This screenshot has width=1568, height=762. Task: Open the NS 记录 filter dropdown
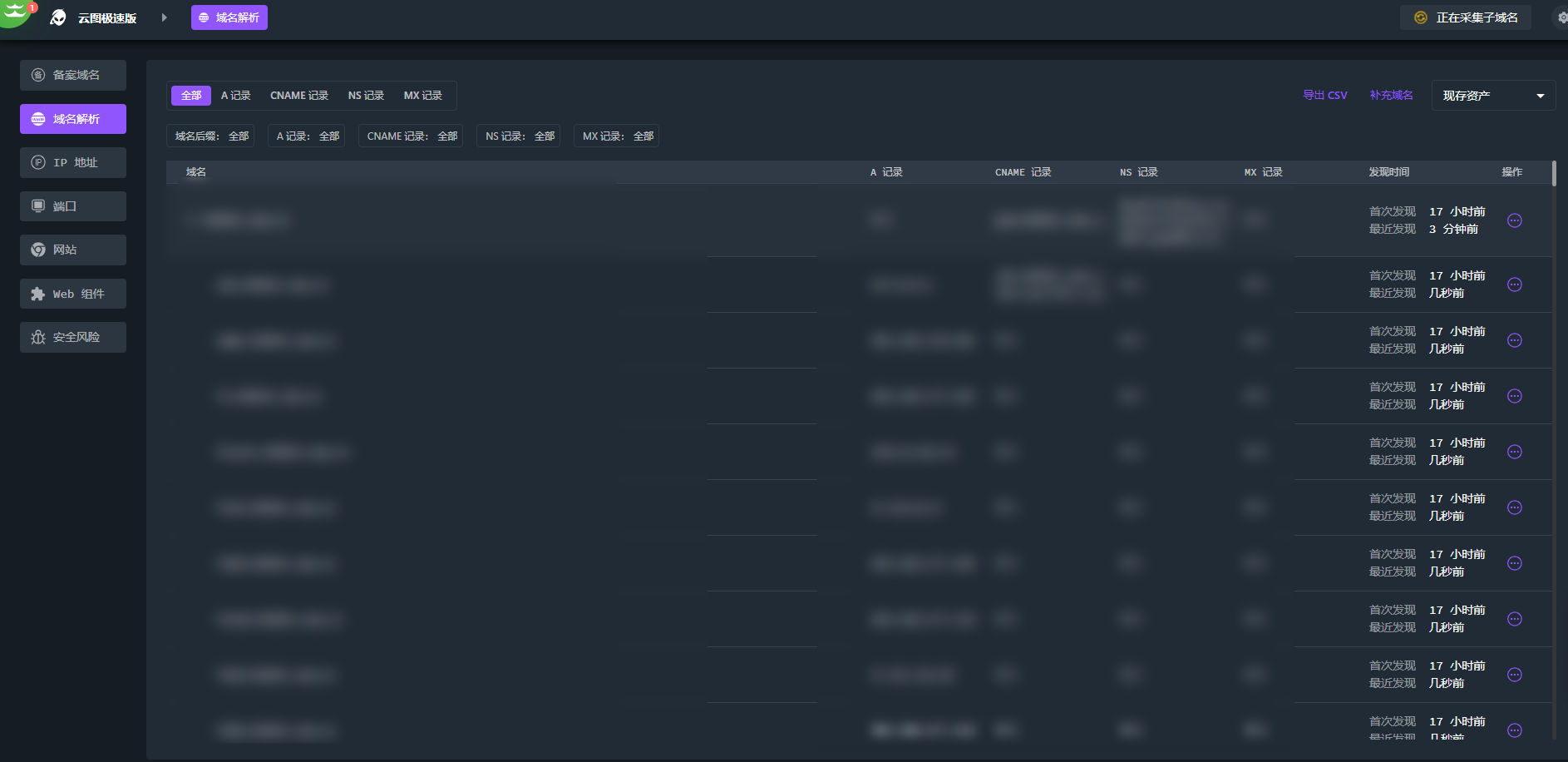(519, 136)
